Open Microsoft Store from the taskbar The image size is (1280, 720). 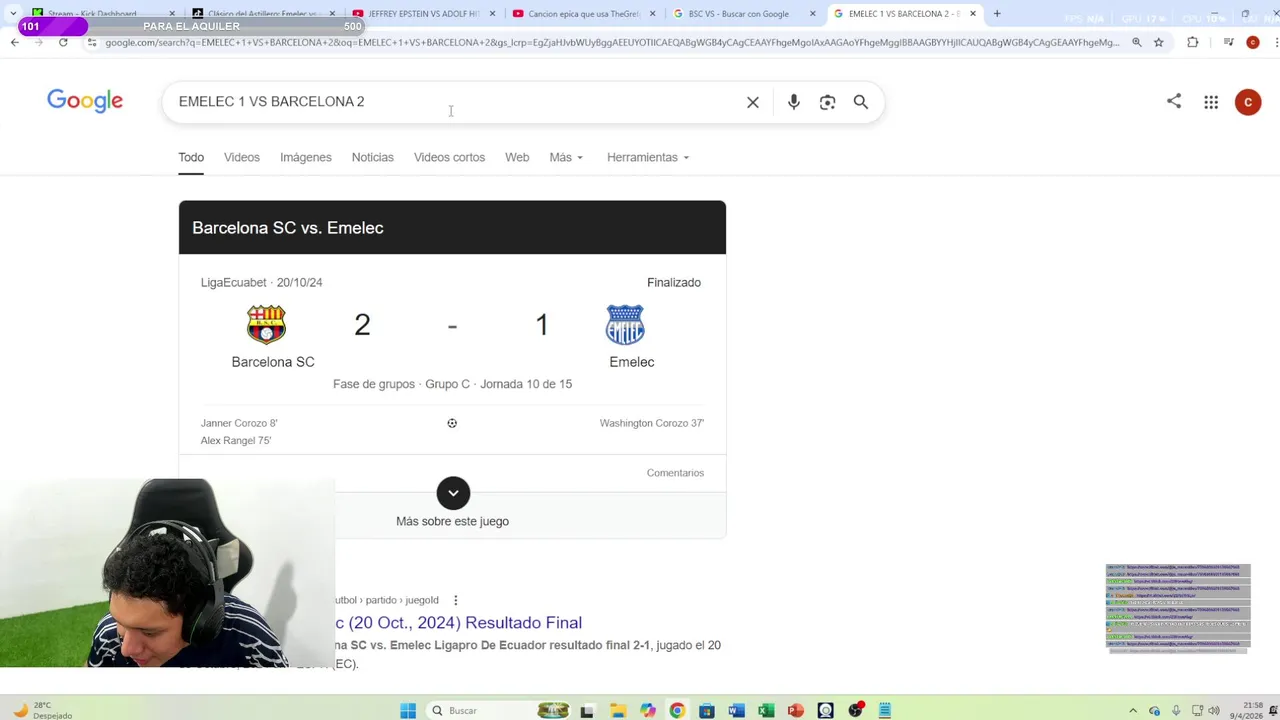pos(707,711)
